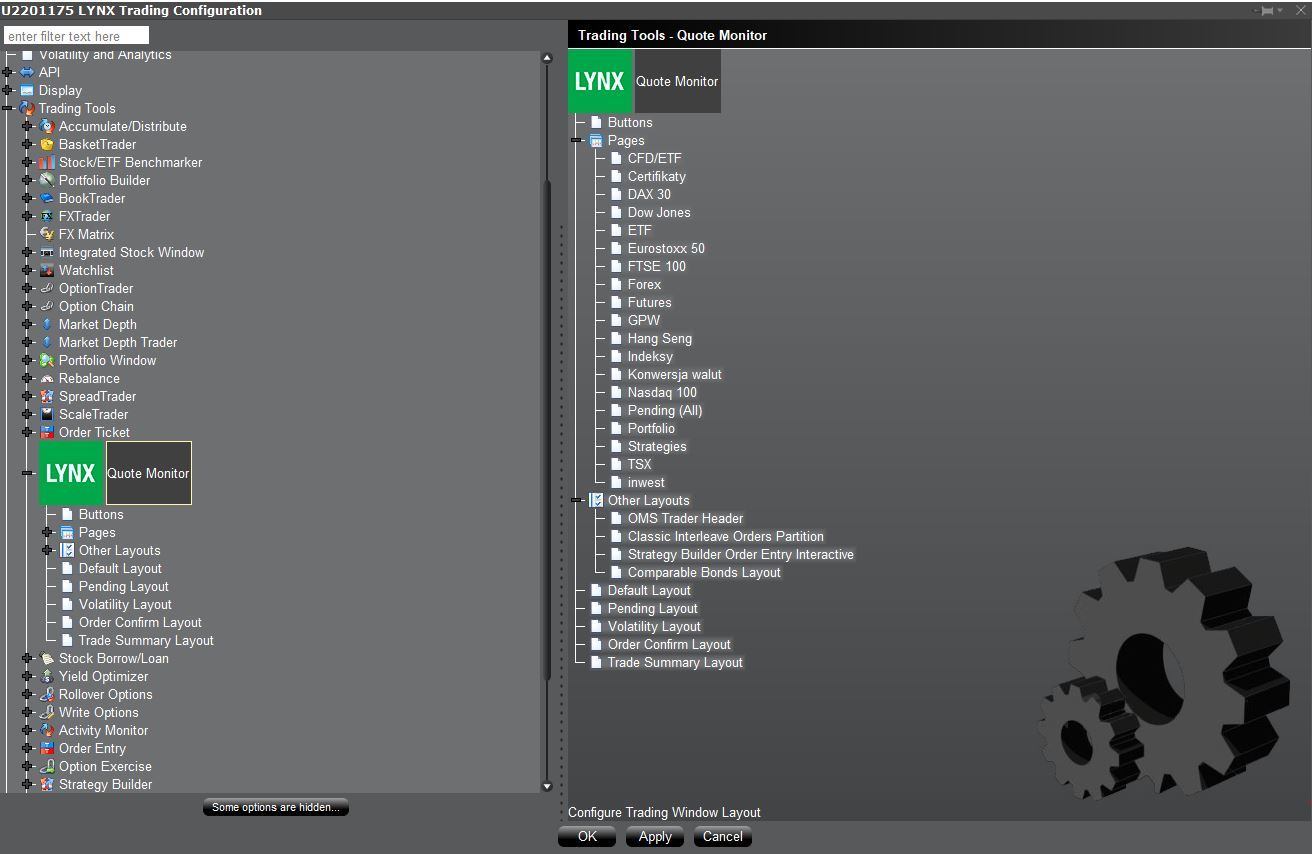Select Konwersja walut page

tap(674, 374)
